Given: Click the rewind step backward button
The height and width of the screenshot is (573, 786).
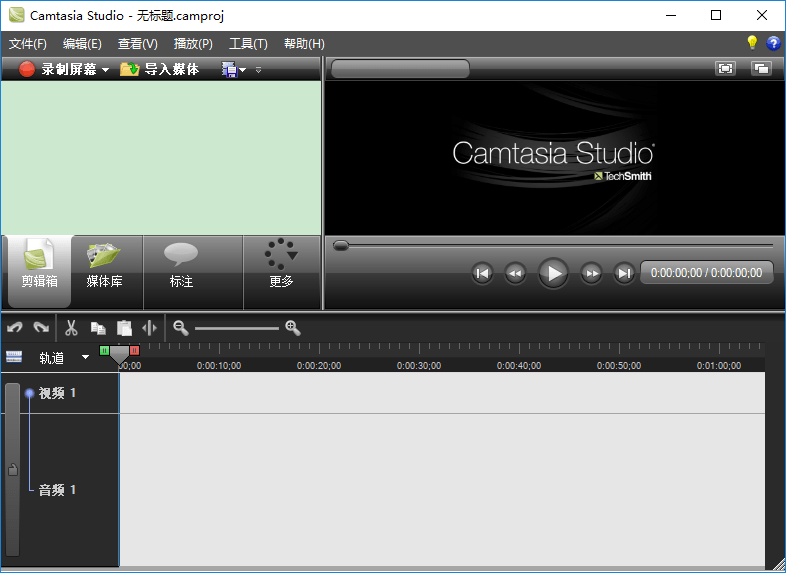Looking at the screenshot, I should pyautogui.click(x=515, y=273).
